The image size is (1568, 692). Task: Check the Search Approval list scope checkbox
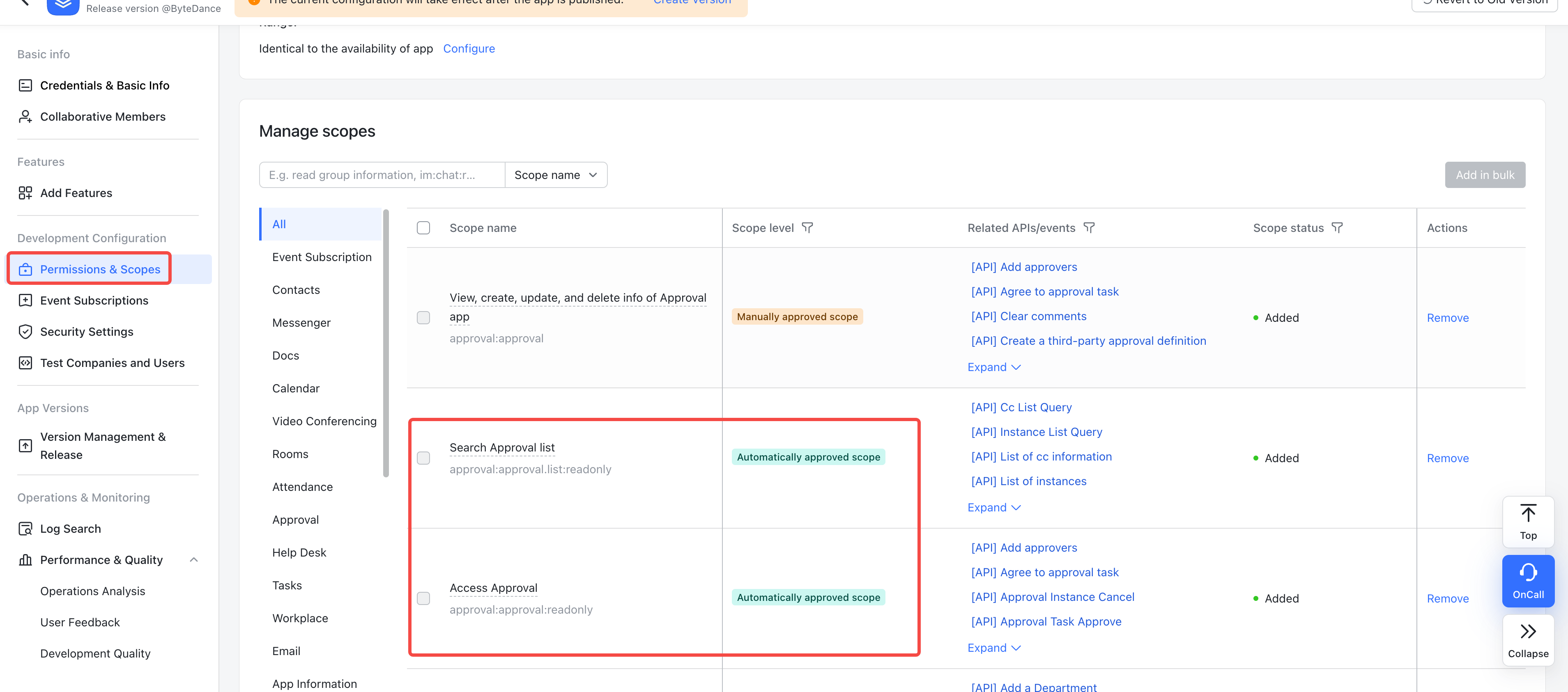[423, 458]
